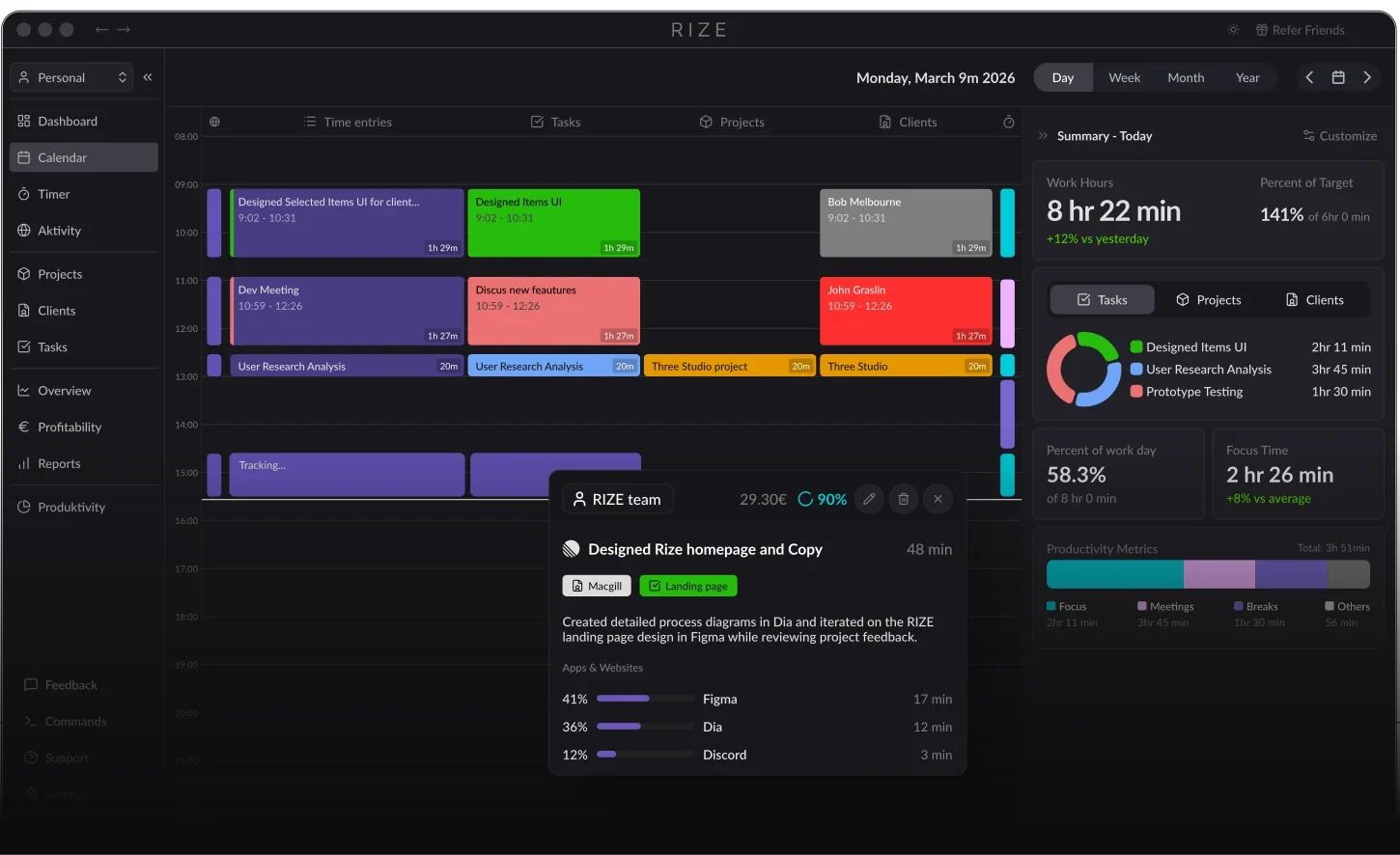This screenshot has height=855, width=1400.
Task: Click the Reports bar chart icon
Action: 24,464
